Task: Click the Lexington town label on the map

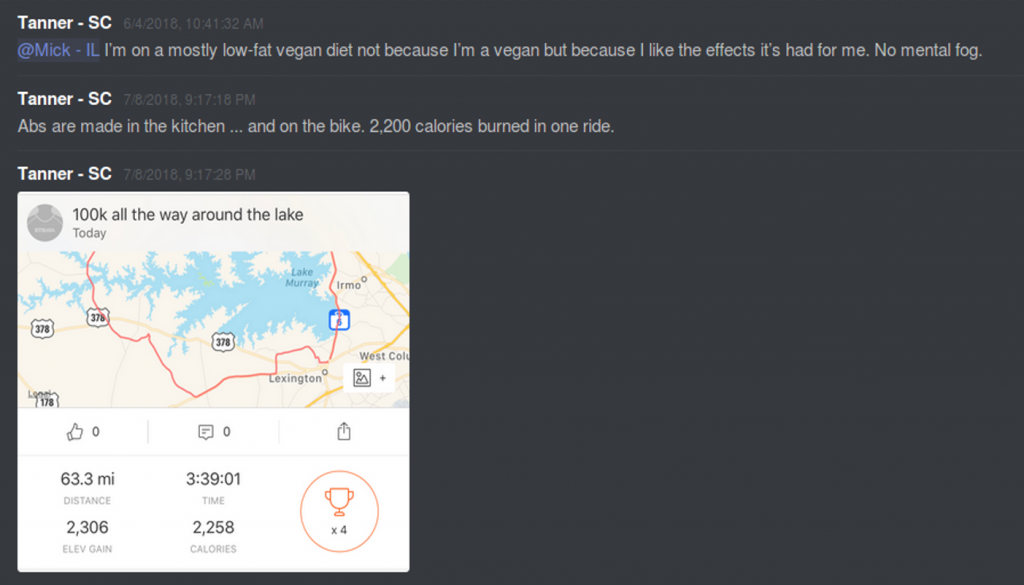Action: pos(295,379)
